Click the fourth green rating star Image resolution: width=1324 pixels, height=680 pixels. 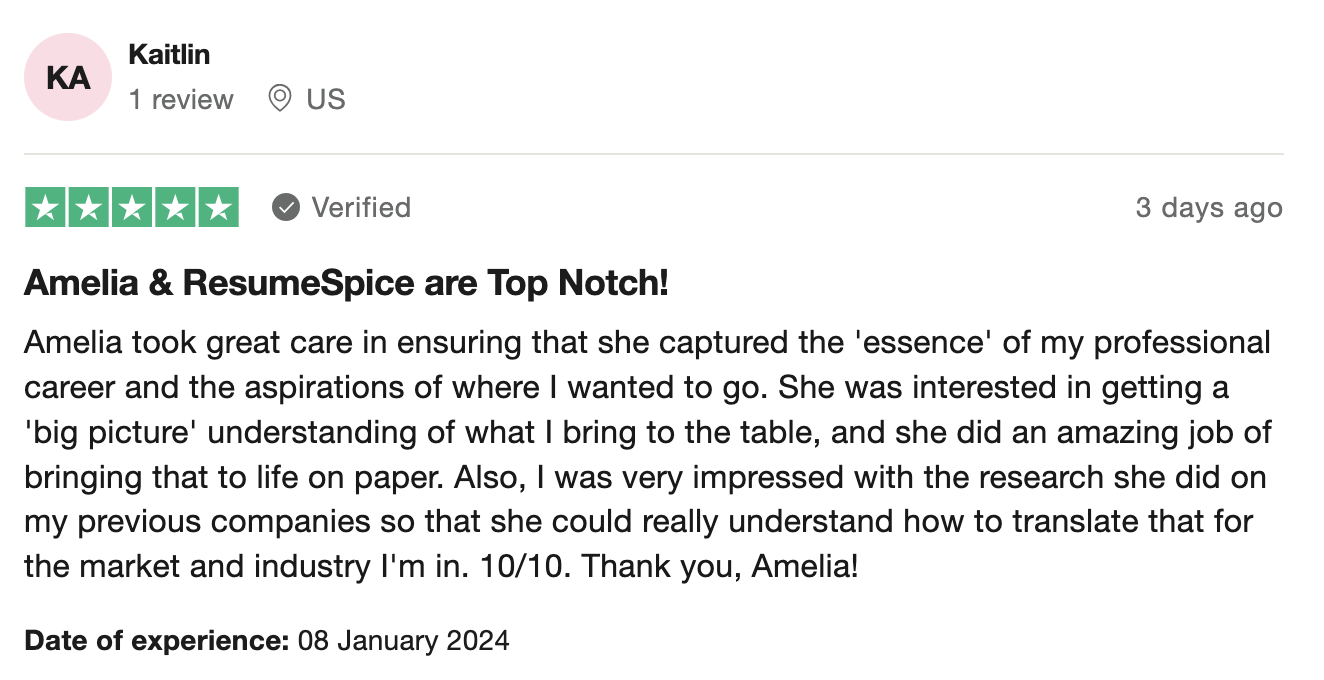pyautogui.click(x=175, y=207)
